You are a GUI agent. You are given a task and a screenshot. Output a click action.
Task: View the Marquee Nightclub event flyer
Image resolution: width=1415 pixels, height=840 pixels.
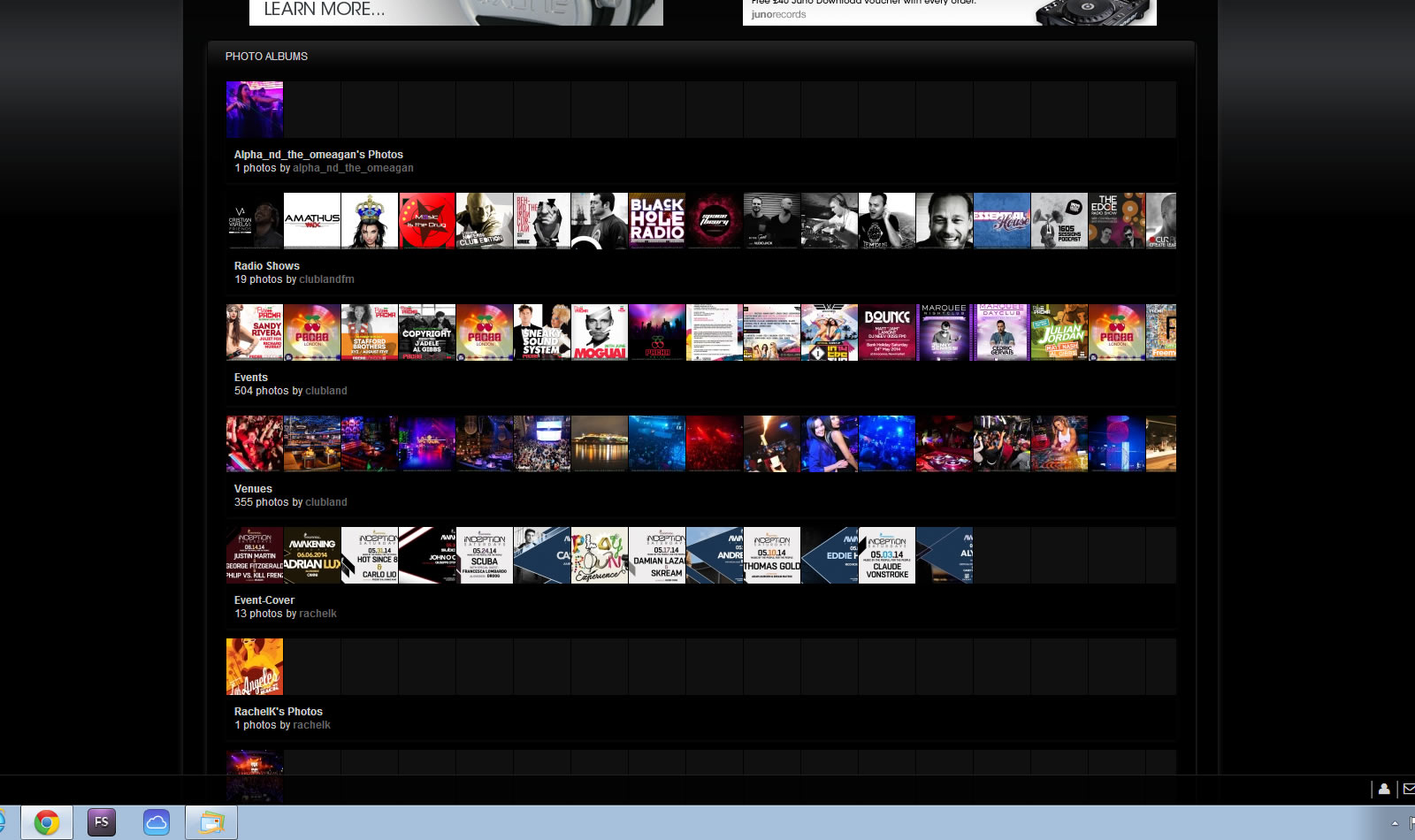[x=945, y=332]
